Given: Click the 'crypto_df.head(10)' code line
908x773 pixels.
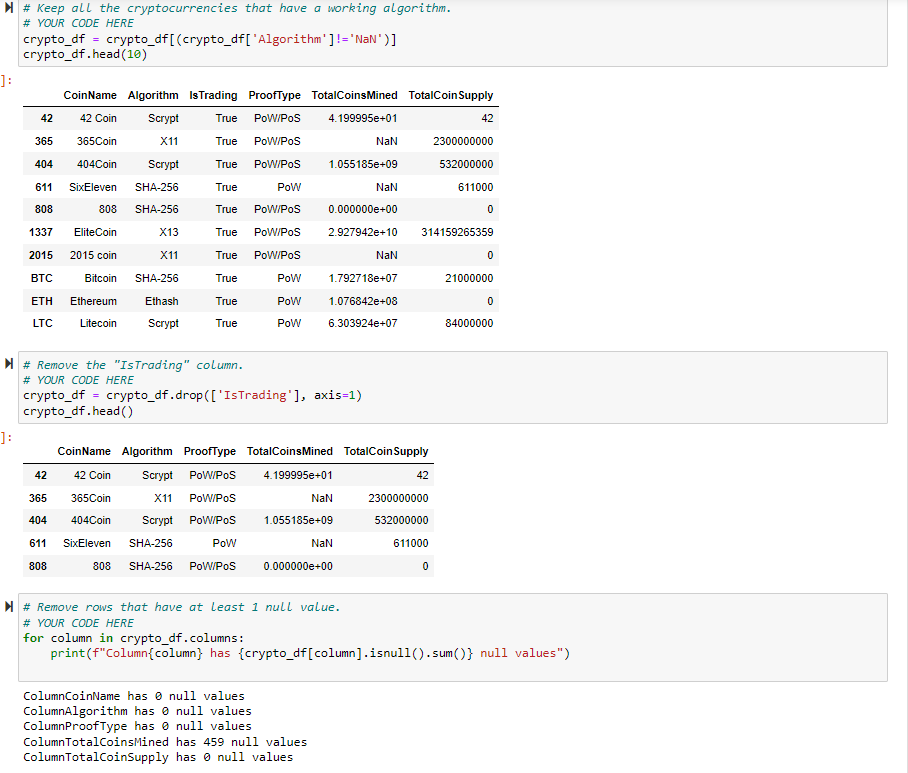Looking at the screenshot, I should click(85, 54).
